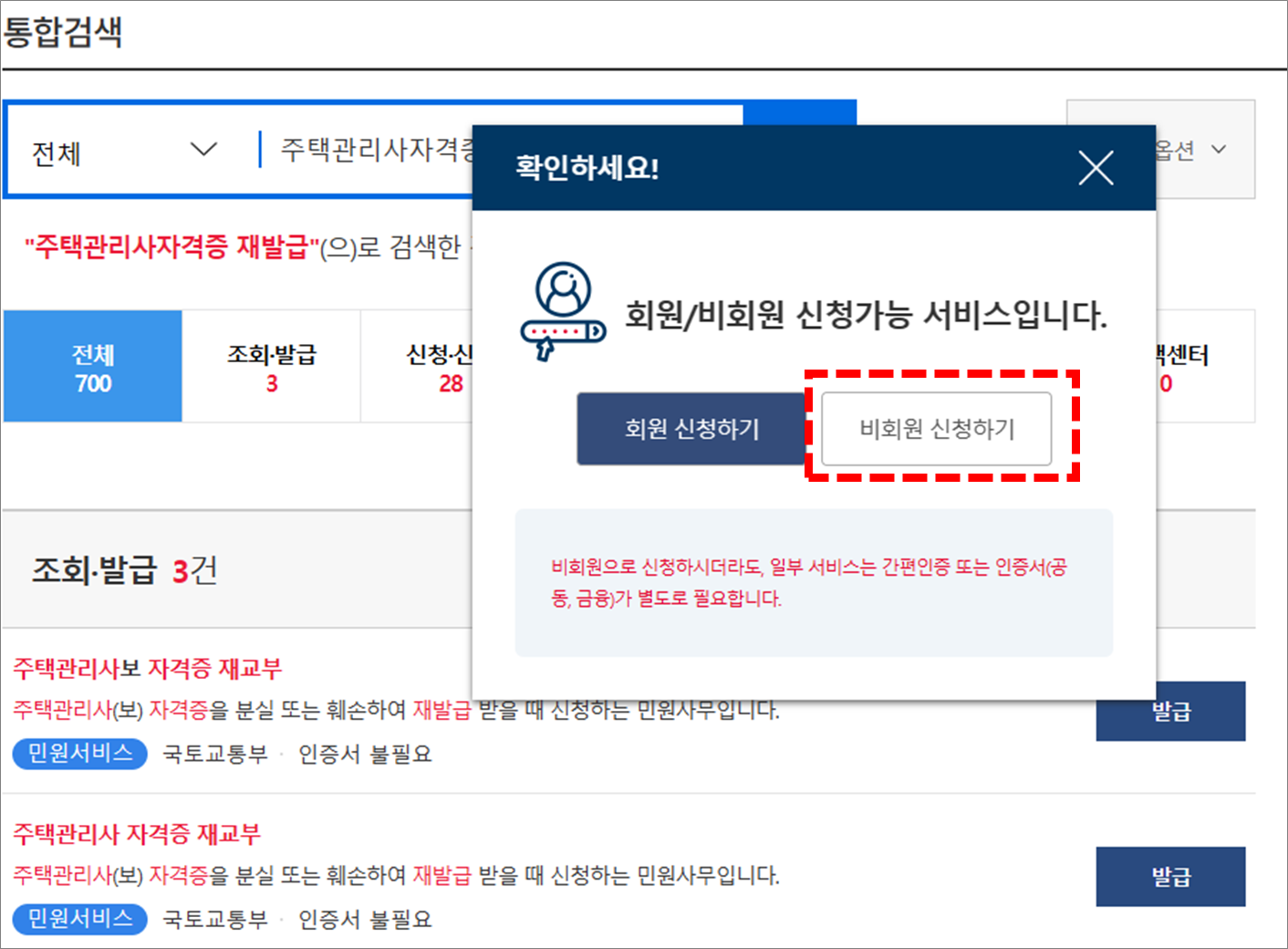This screenshot has width=1288, height=949.
Task: Switch to the 조회·발급 tab
Action: click(x=271, y=366)
